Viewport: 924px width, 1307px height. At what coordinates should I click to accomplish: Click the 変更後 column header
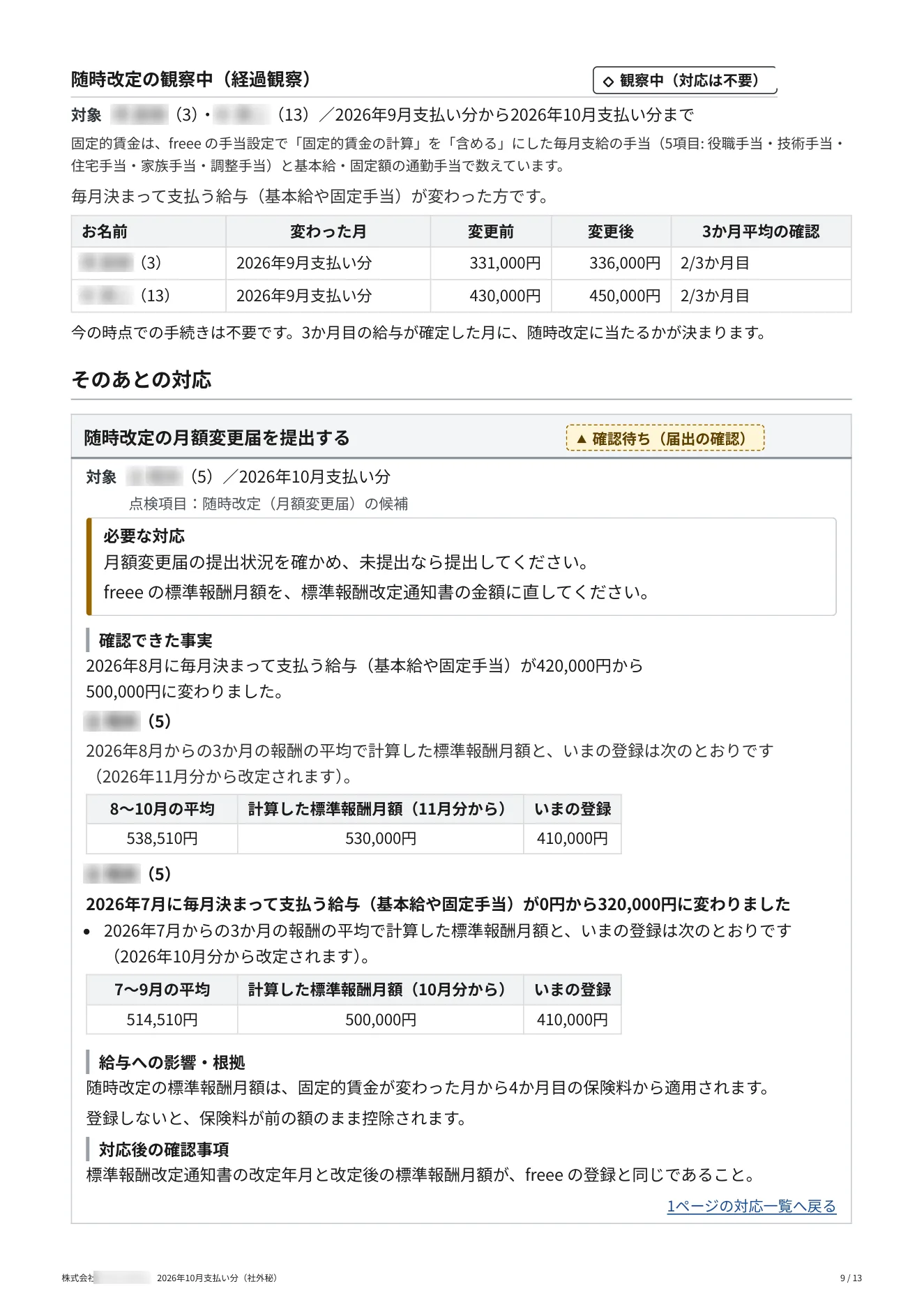click(610, 232)
